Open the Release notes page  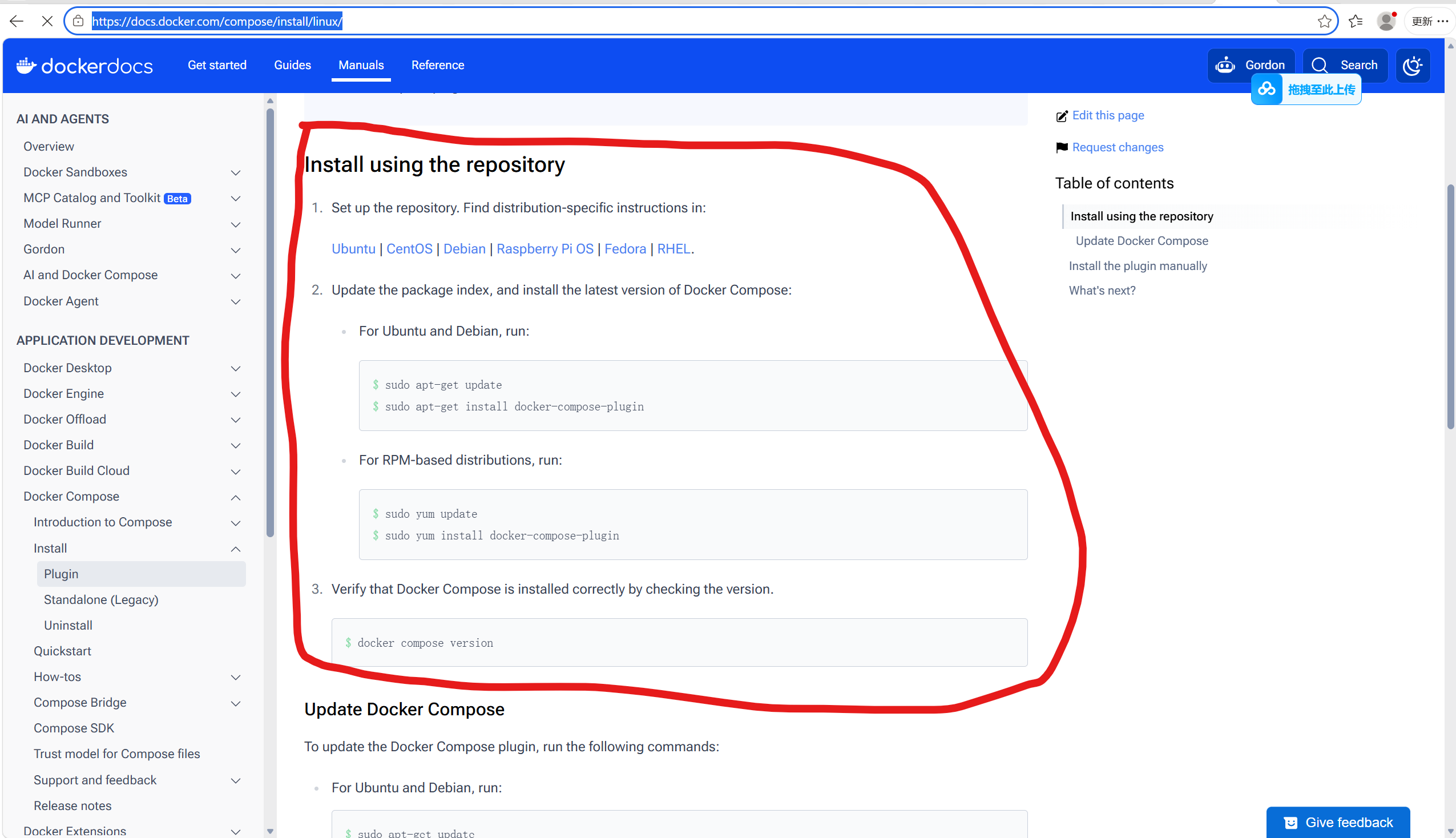click(x=72, y=807)
